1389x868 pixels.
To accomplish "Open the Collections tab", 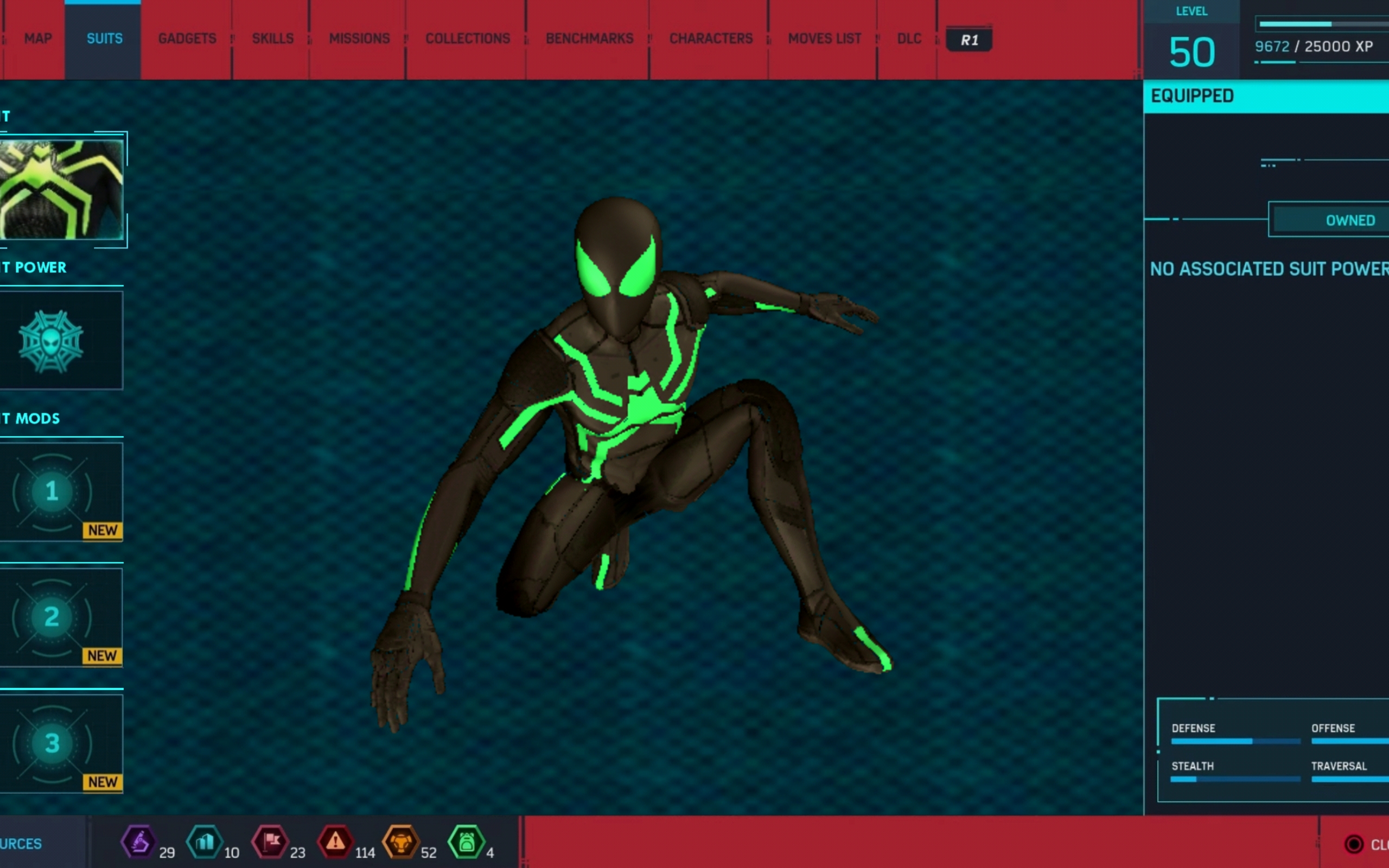I will [x=467, y=39].
